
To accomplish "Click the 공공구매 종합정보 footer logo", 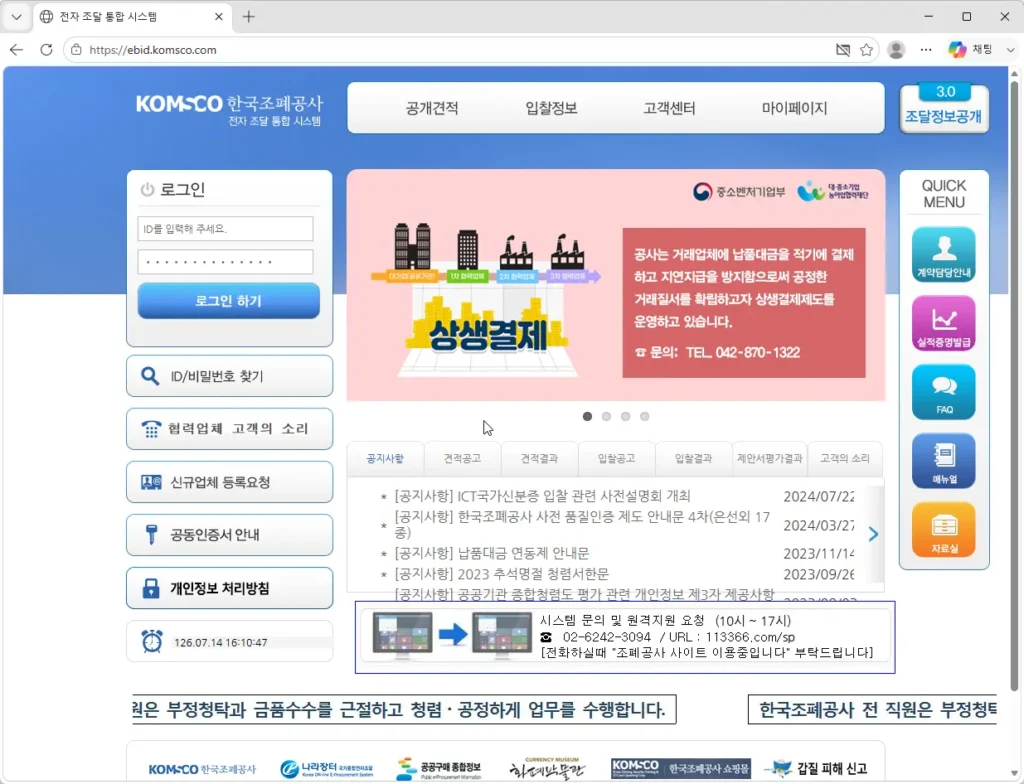I will pyautogui.click(x=439, y=768).
